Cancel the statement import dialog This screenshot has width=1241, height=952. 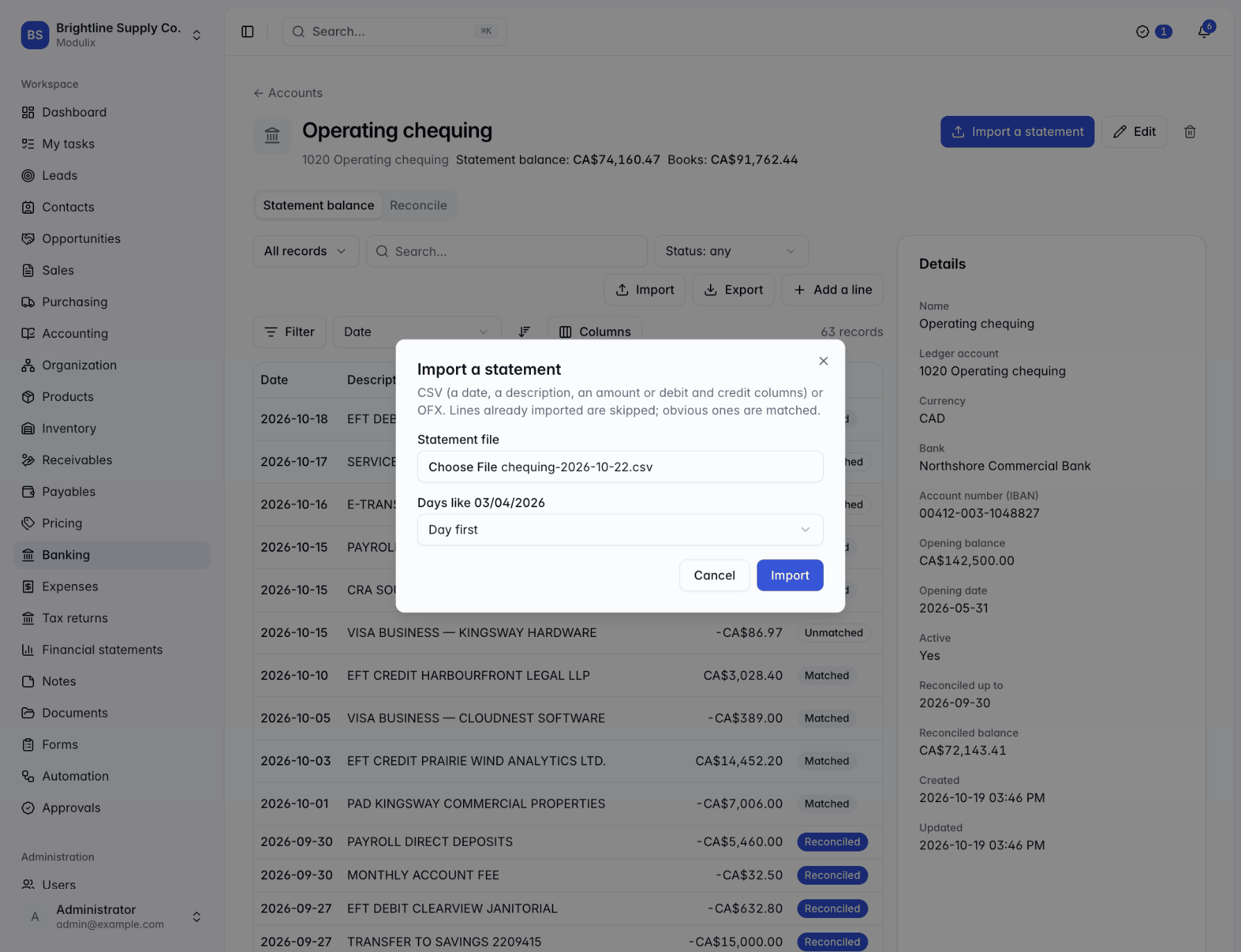(714, 575)
